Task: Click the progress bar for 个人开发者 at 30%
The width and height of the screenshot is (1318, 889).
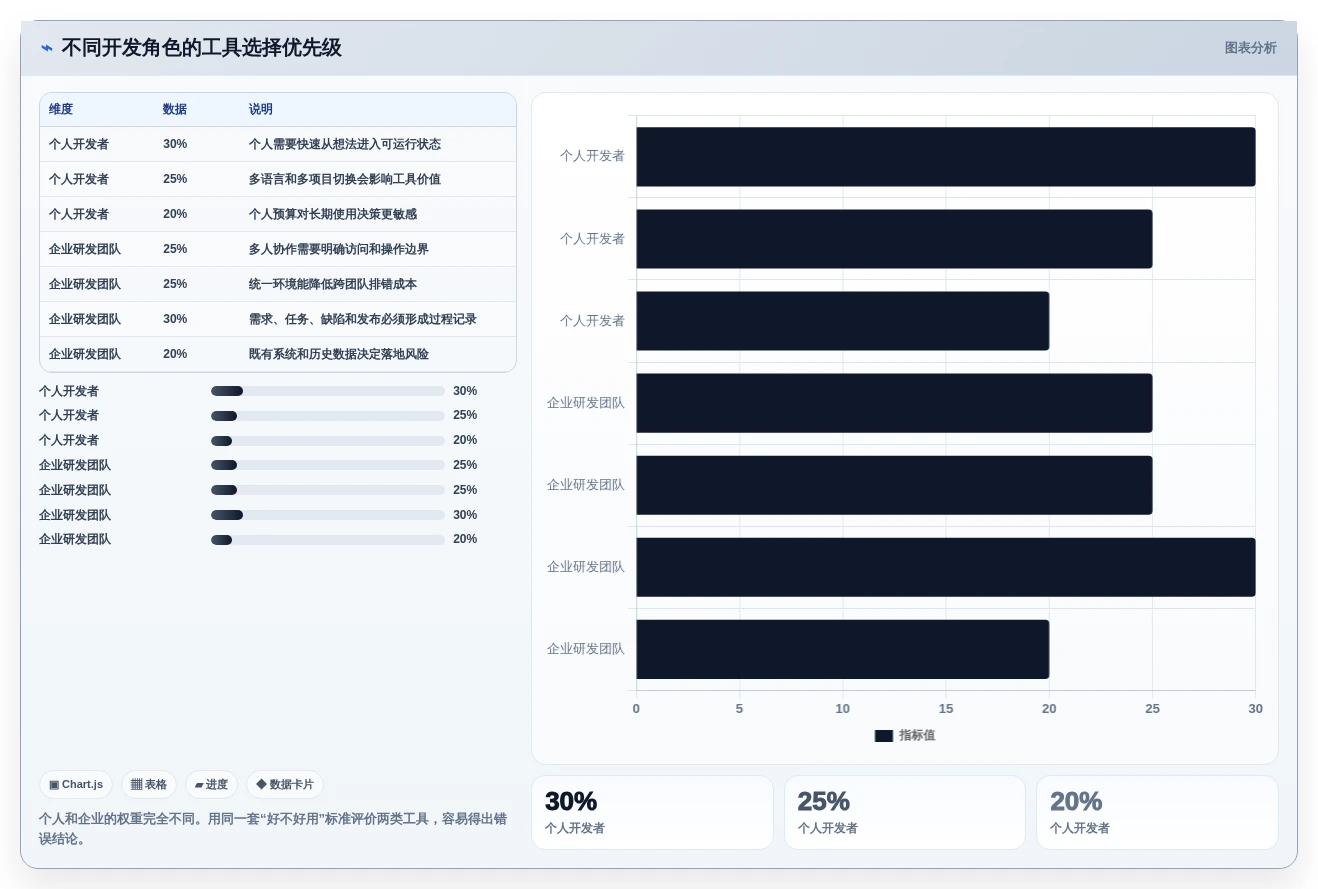Action: click(x=328, y=391)
